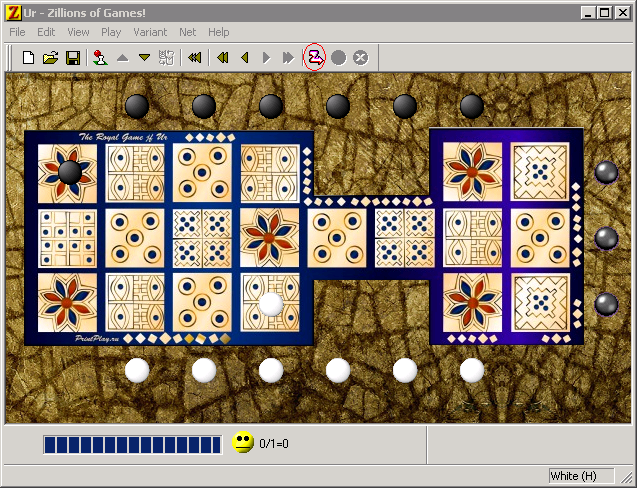Open a saved game via the folder icon
Image resolution: width=637 pixels, height=488 pixels.
pos(50,58)
